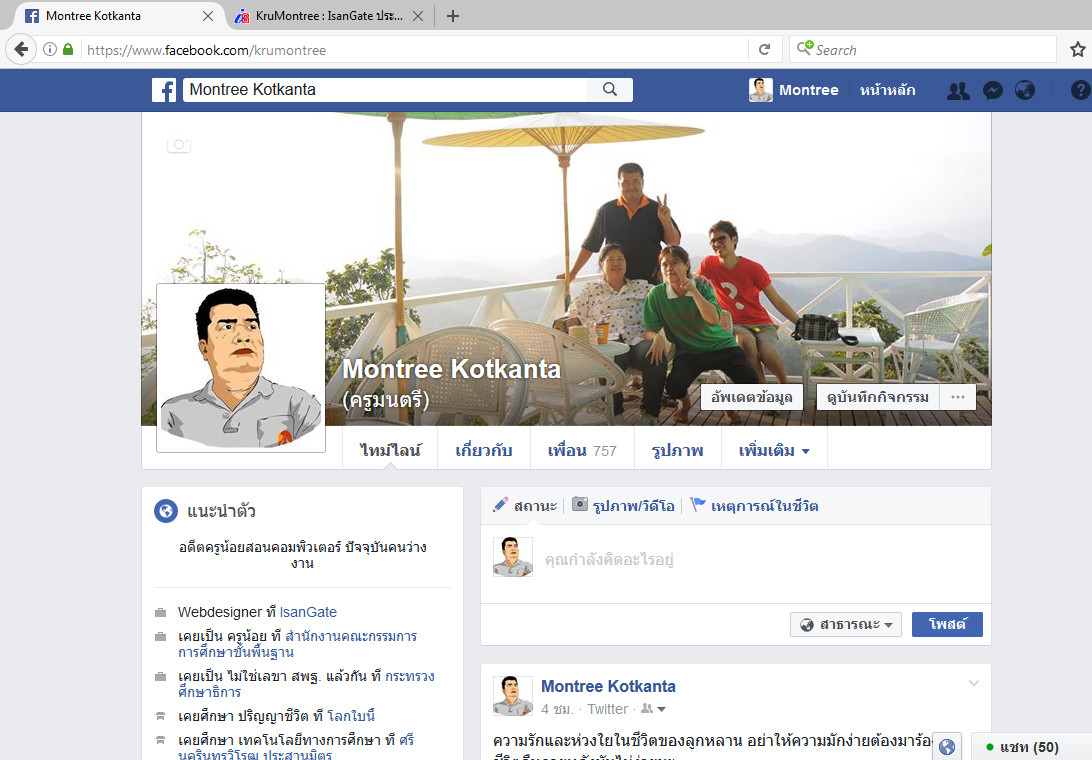Click the avatar beside status composer
This screenshot has height=760, width=1092.
[513, 557]
